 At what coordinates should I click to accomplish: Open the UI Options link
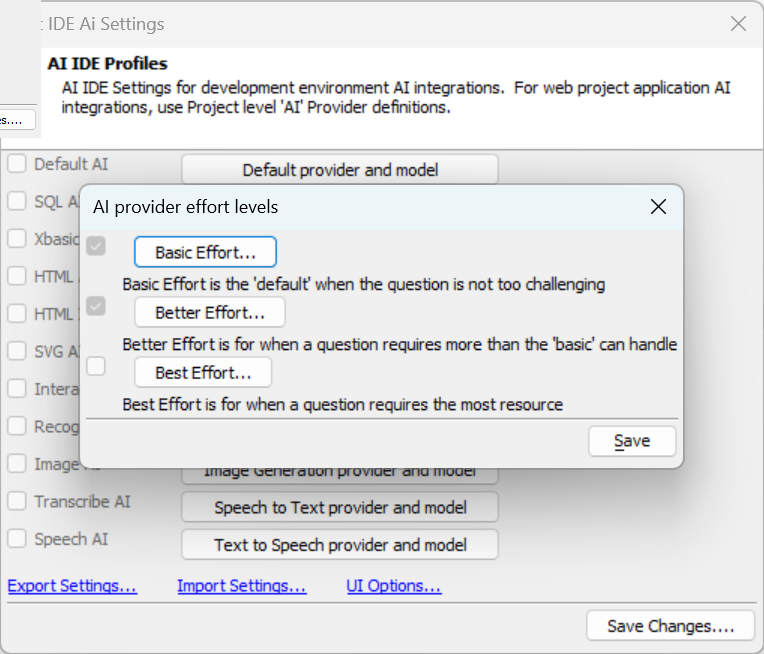pyautogui.click(x=394, y=586)
